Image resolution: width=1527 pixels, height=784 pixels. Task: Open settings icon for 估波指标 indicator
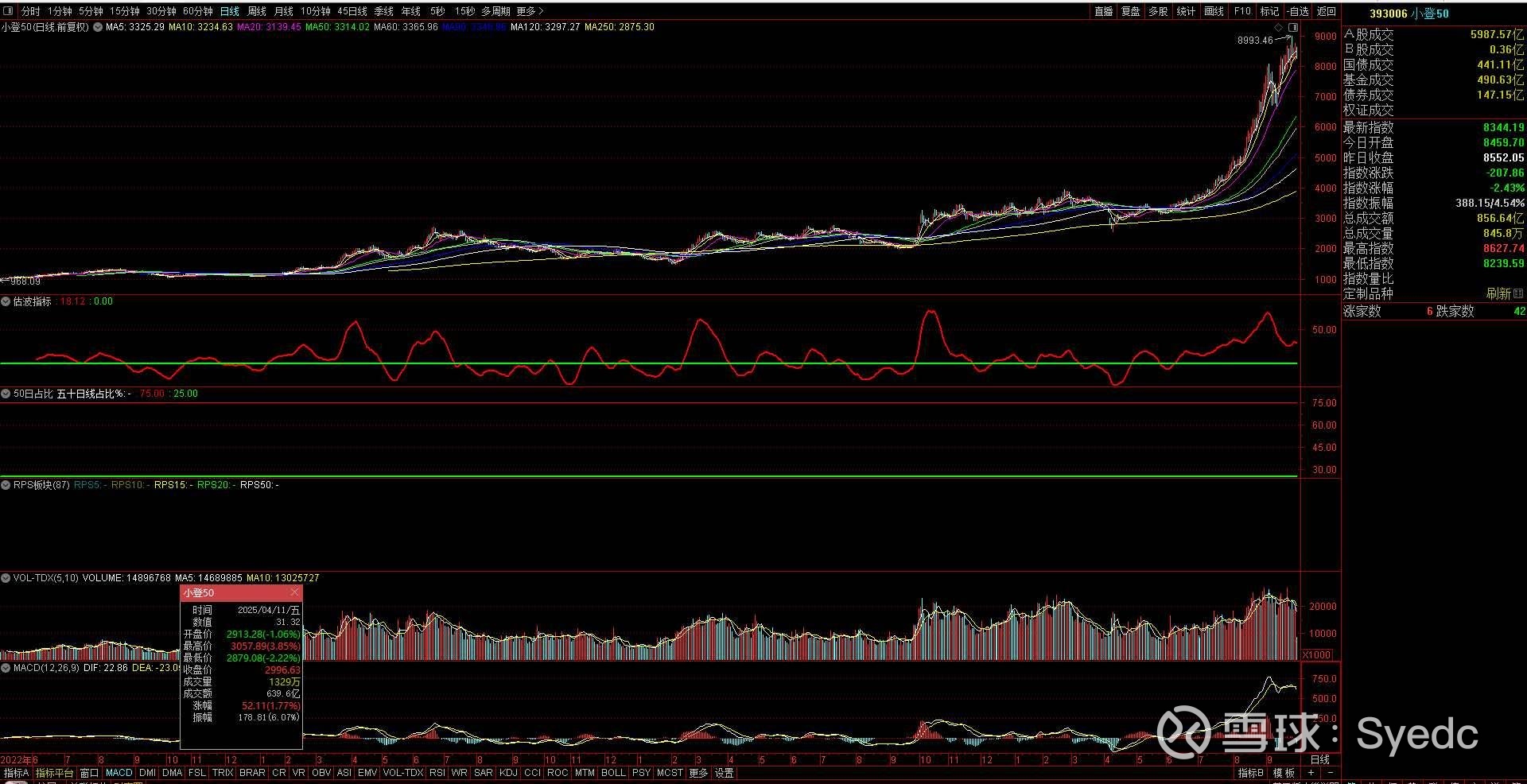pyautogui.click(x=6, y=301)
